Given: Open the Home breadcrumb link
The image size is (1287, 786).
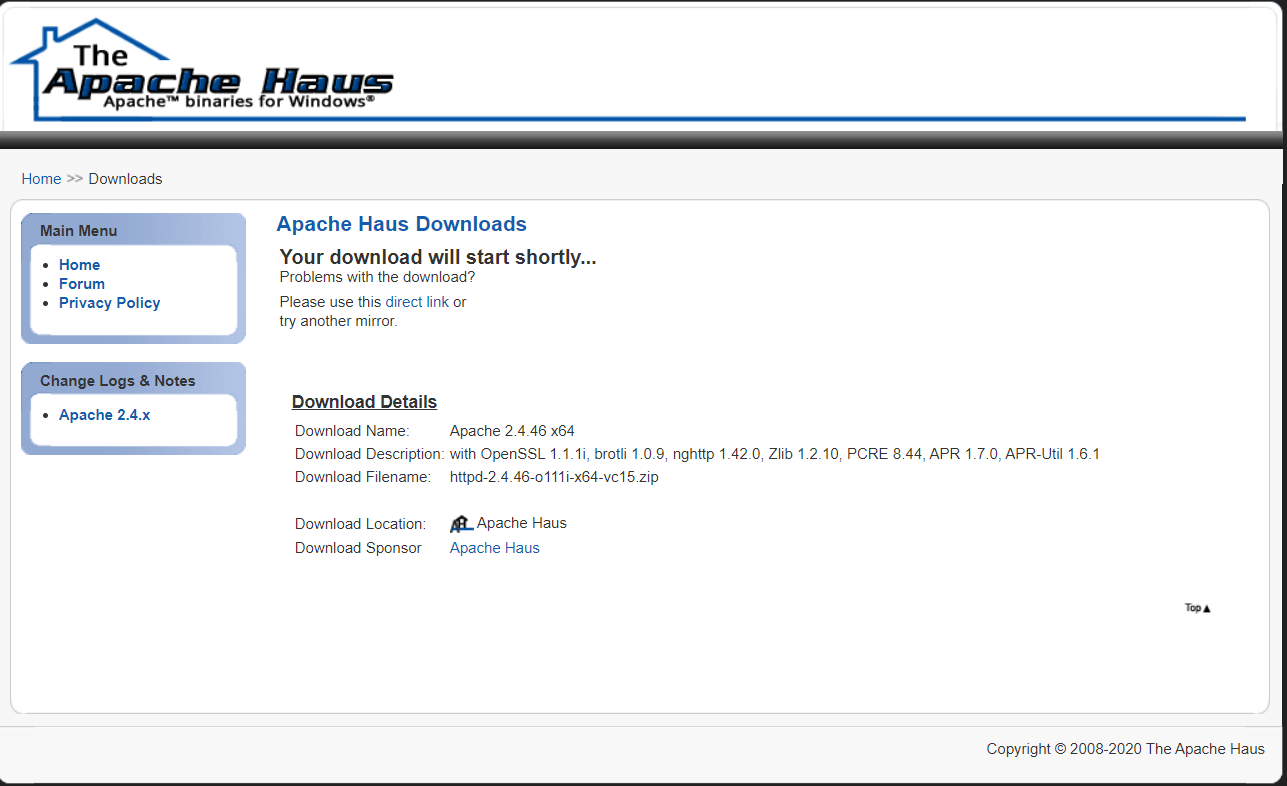Looking at the screenshot, I should pos(41,179).
